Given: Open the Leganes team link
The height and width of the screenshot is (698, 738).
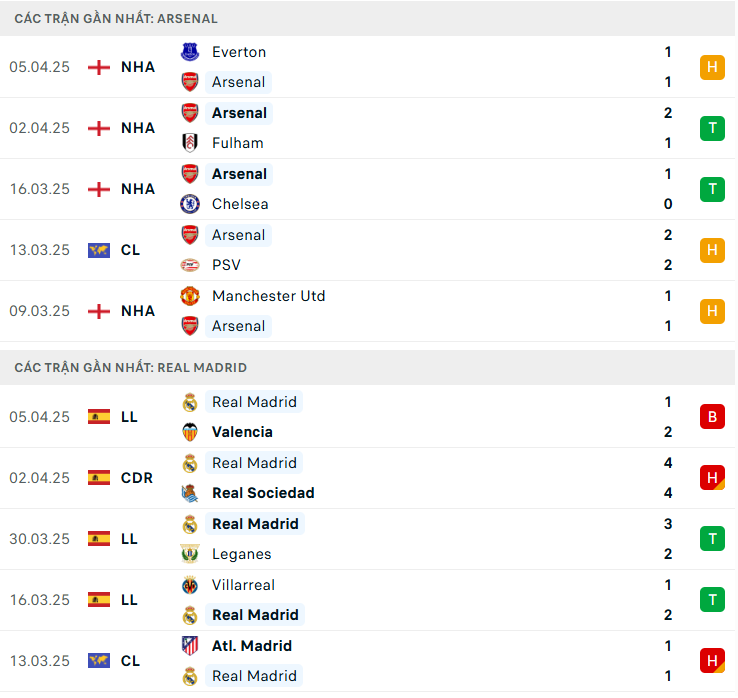Looking at the screenshot, I should (x=241, y=554).
